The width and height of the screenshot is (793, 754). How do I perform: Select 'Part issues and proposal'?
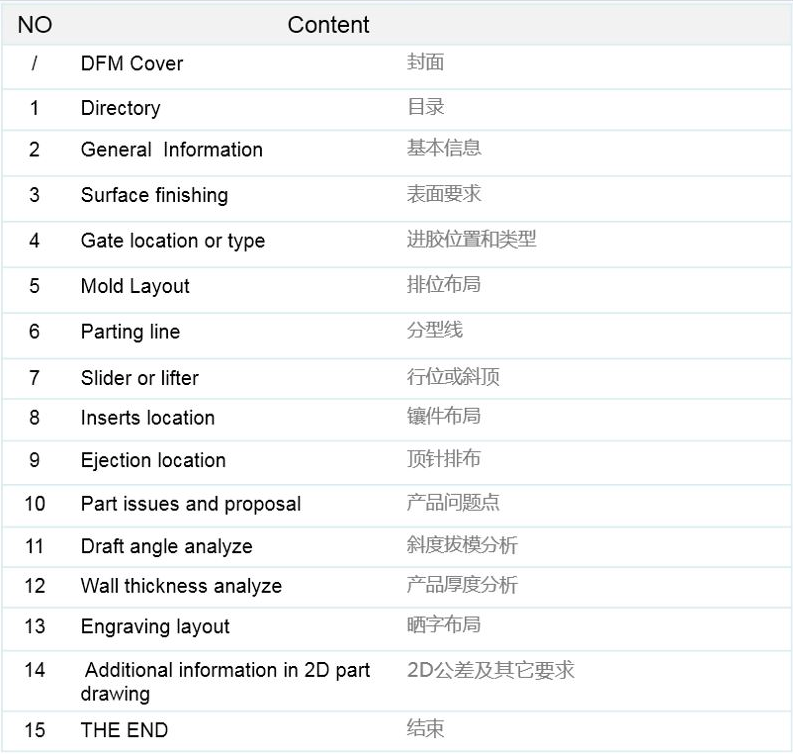click(191, 504)
